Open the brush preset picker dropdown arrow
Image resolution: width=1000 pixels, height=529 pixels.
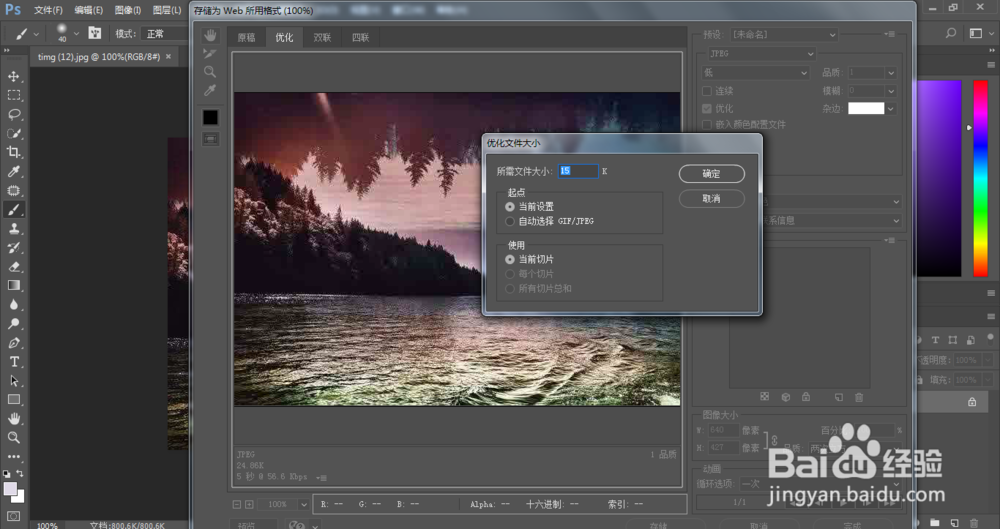(77, 33)
